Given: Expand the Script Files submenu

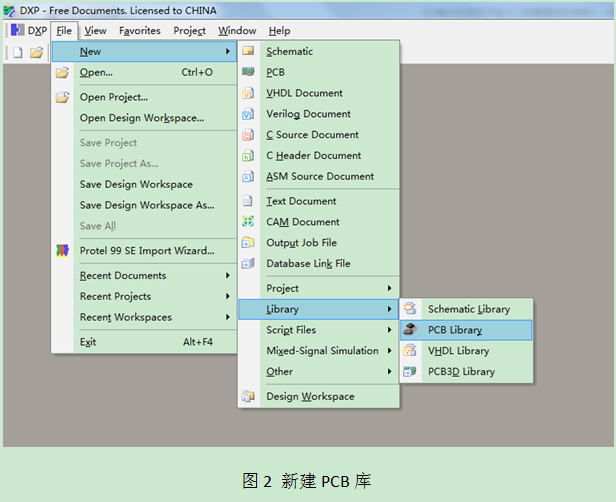Looking at the screenshot, I should (x=319, y=330).
